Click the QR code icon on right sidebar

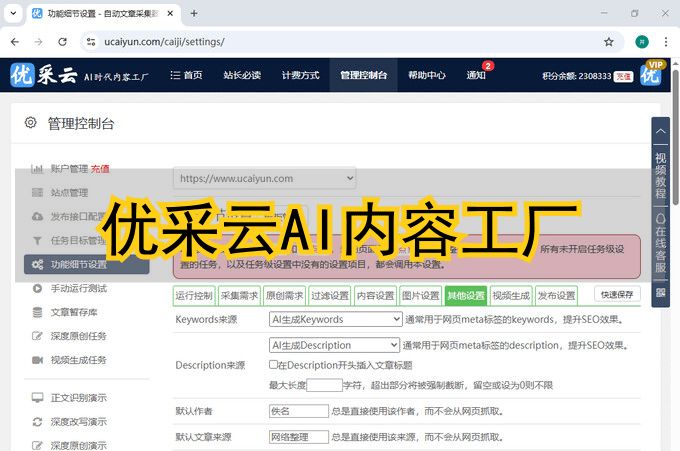(660, 294)
